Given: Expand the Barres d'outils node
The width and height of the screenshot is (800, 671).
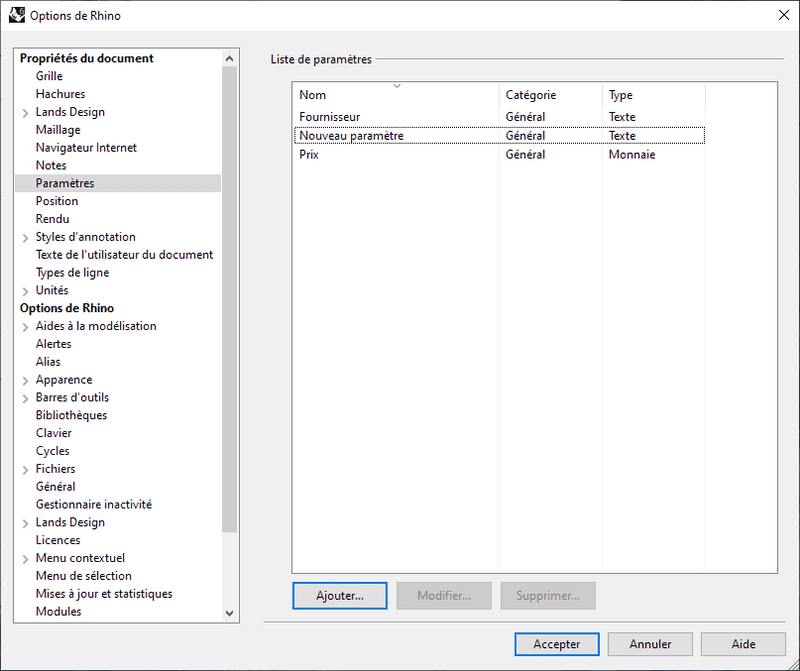Looking at the screenshot, I should coord(25,398).
